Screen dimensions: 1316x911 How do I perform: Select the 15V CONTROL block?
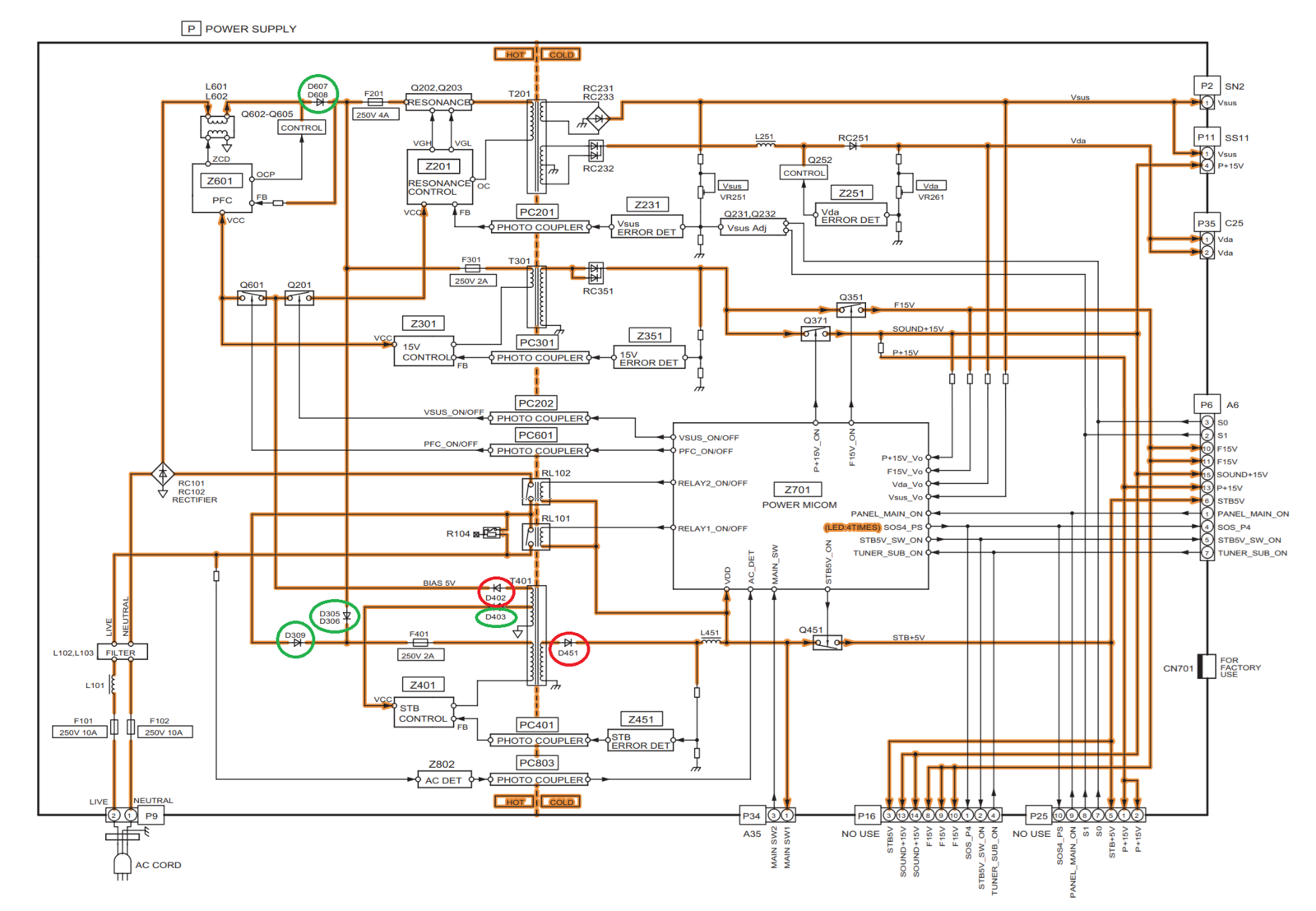tap(424, 352)
